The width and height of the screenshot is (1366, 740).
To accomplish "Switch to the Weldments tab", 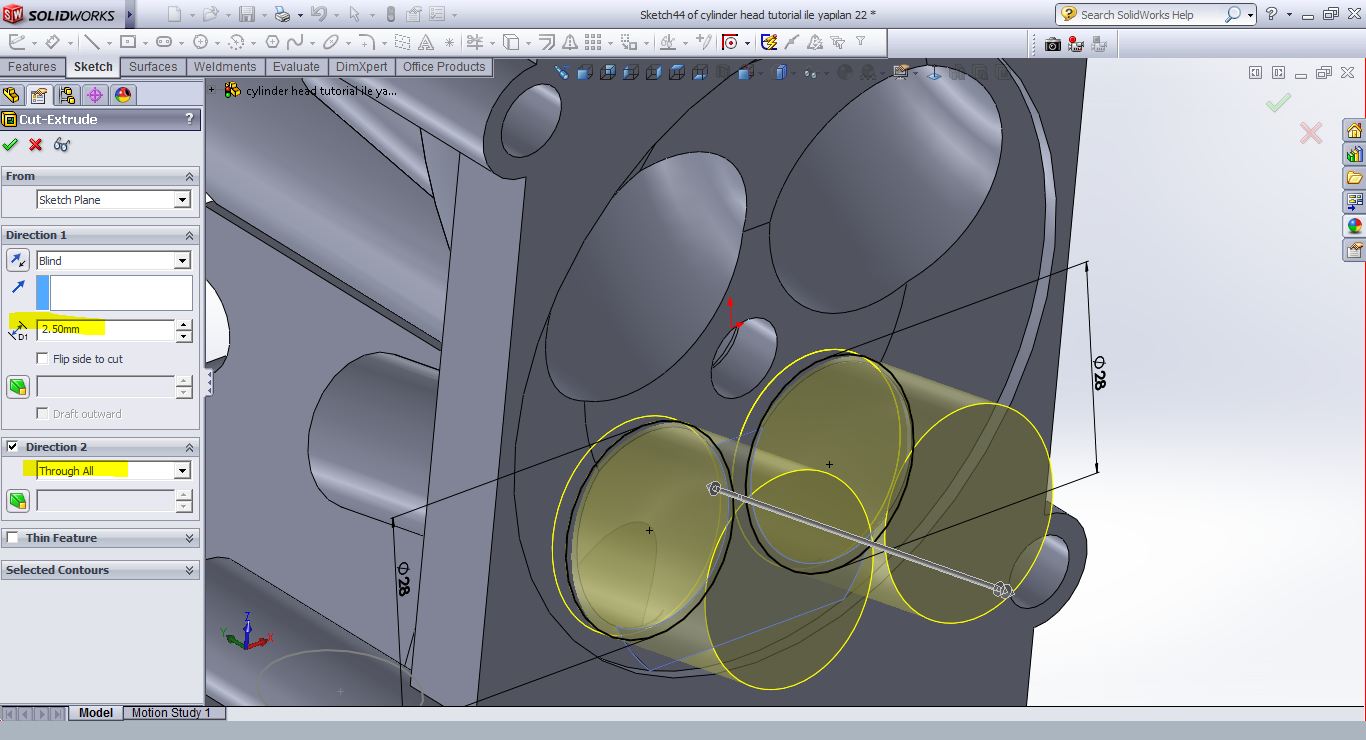I will tap(225, 67).
